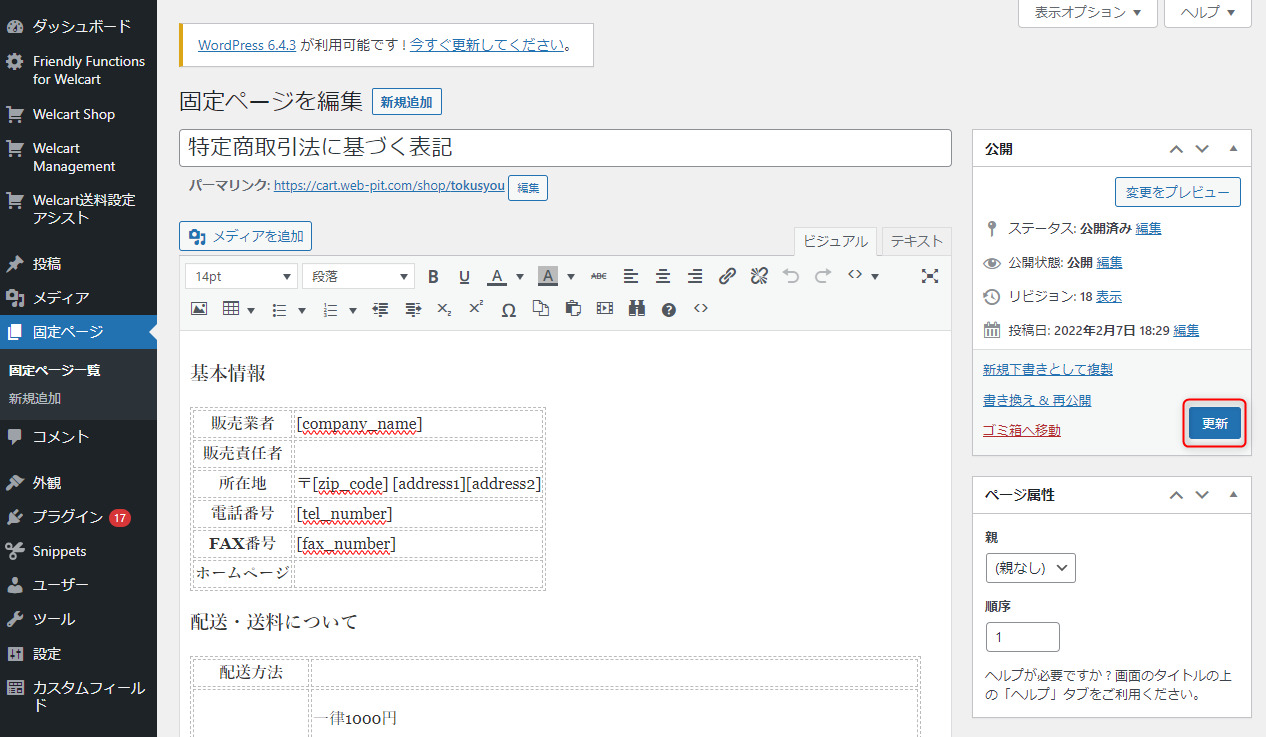Open the 親 parent page dropdown
Screen dimensions: 1266x737
coord(1030,568)
